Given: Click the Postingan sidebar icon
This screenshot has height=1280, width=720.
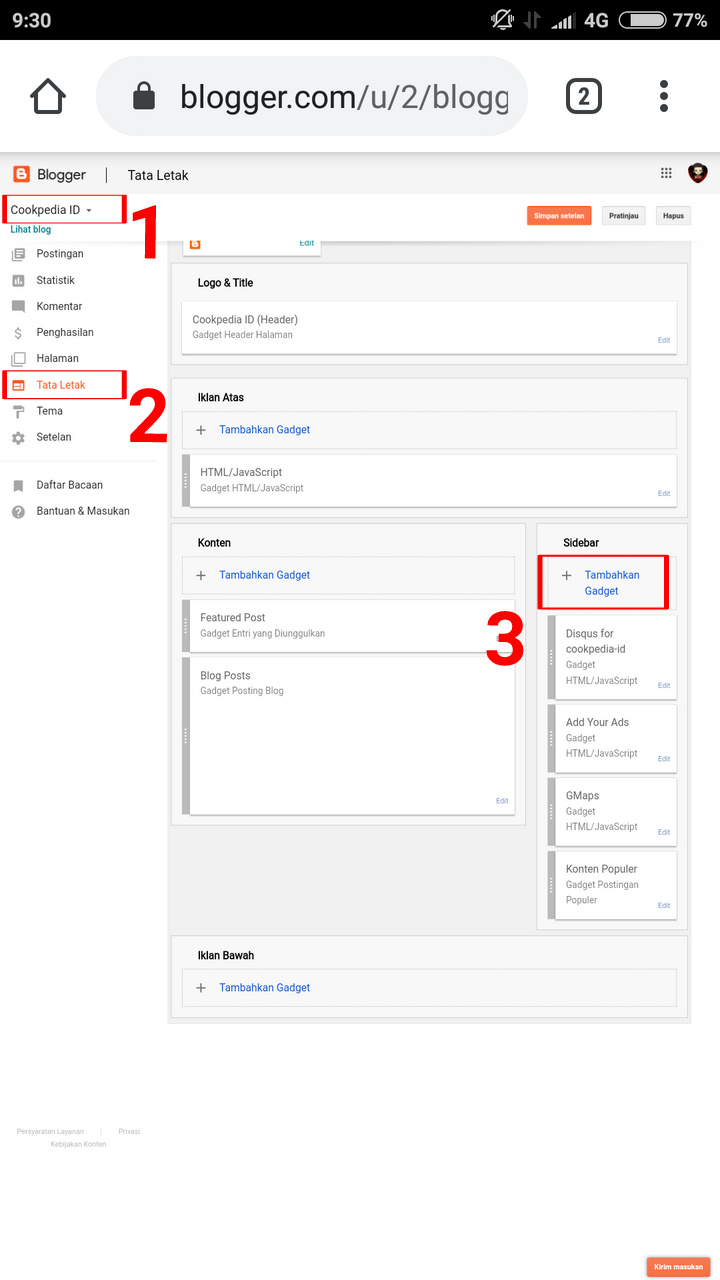Looking at the screenshot, I should tap(18, 254).
